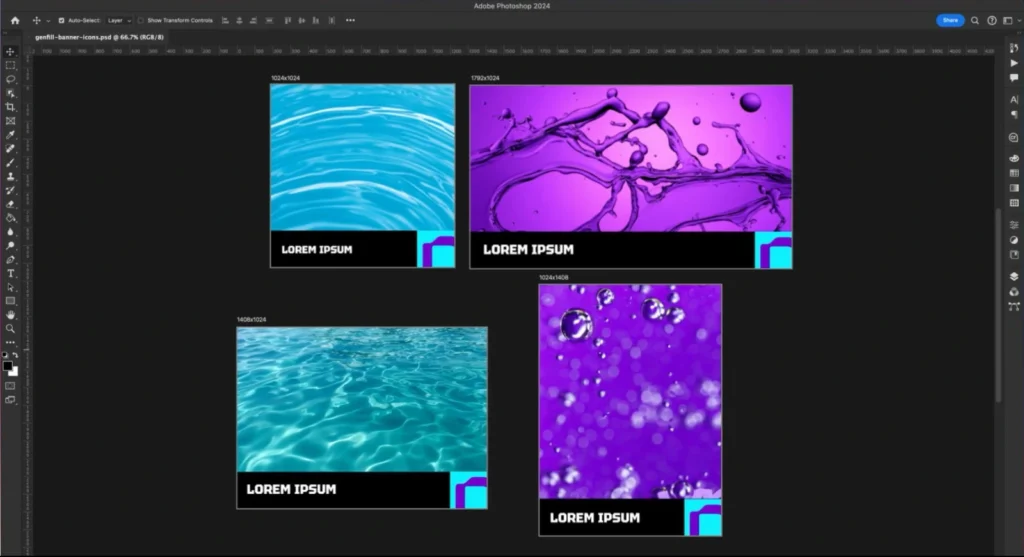This screenshot has height=557, width=1024.
Task: Select the Path Selection tool
Action: (10, 287)
